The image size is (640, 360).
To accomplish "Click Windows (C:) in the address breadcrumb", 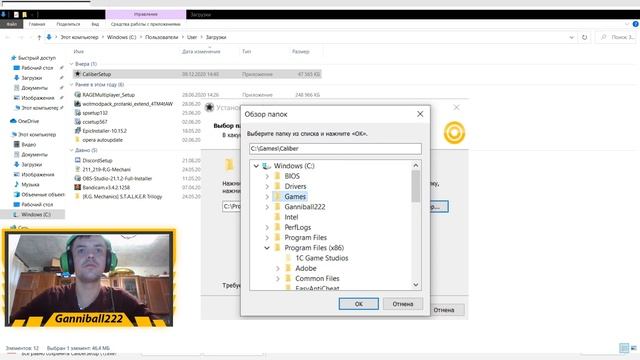I will pyautogui.click(x=121, y=37).
